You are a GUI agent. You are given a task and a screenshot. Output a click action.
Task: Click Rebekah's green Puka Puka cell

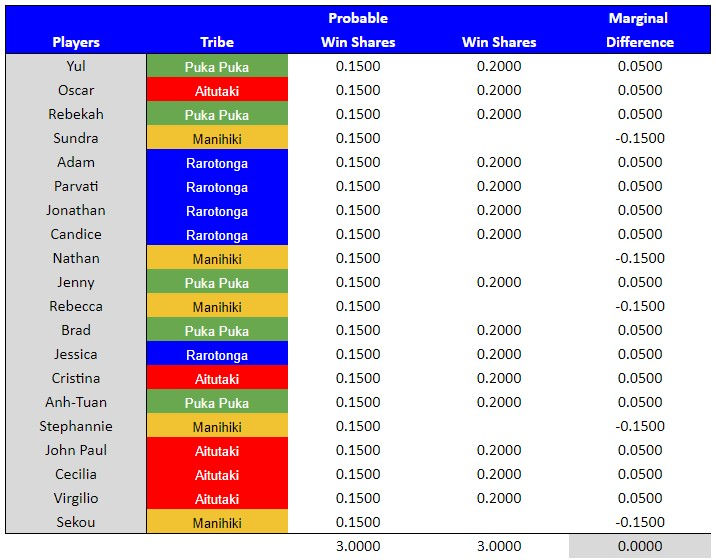pos(217,114)
